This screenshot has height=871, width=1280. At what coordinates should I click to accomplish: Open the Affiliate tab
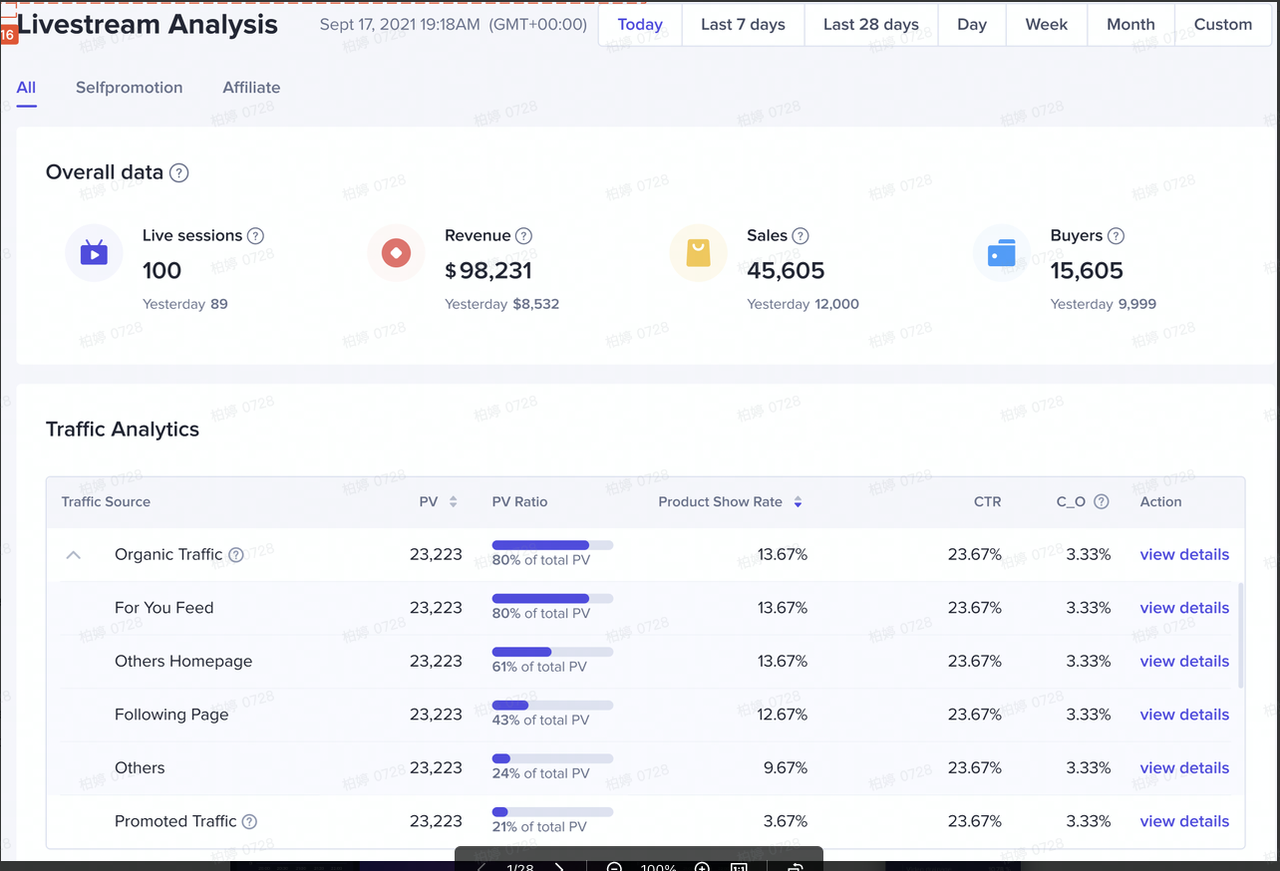pos(251,88)
